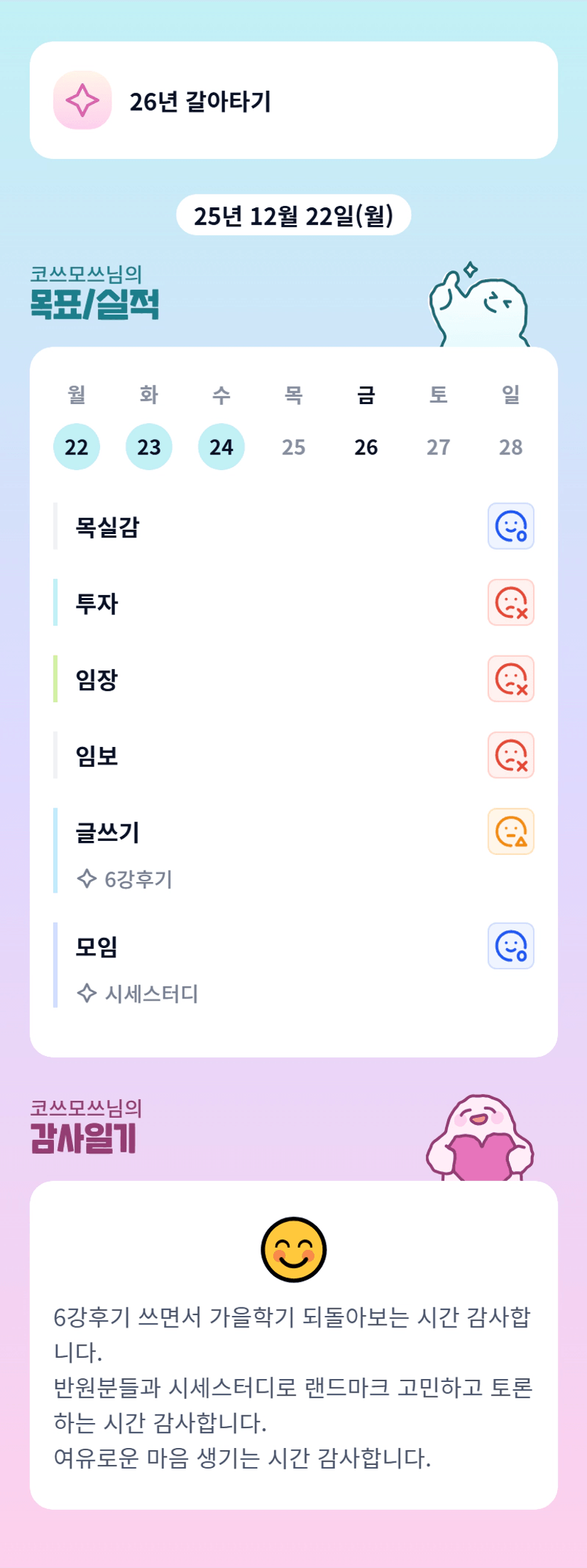Screen dimensions: 587x1568
Task: Click the red sad face icon for 임장
Action: click(510, 679)
